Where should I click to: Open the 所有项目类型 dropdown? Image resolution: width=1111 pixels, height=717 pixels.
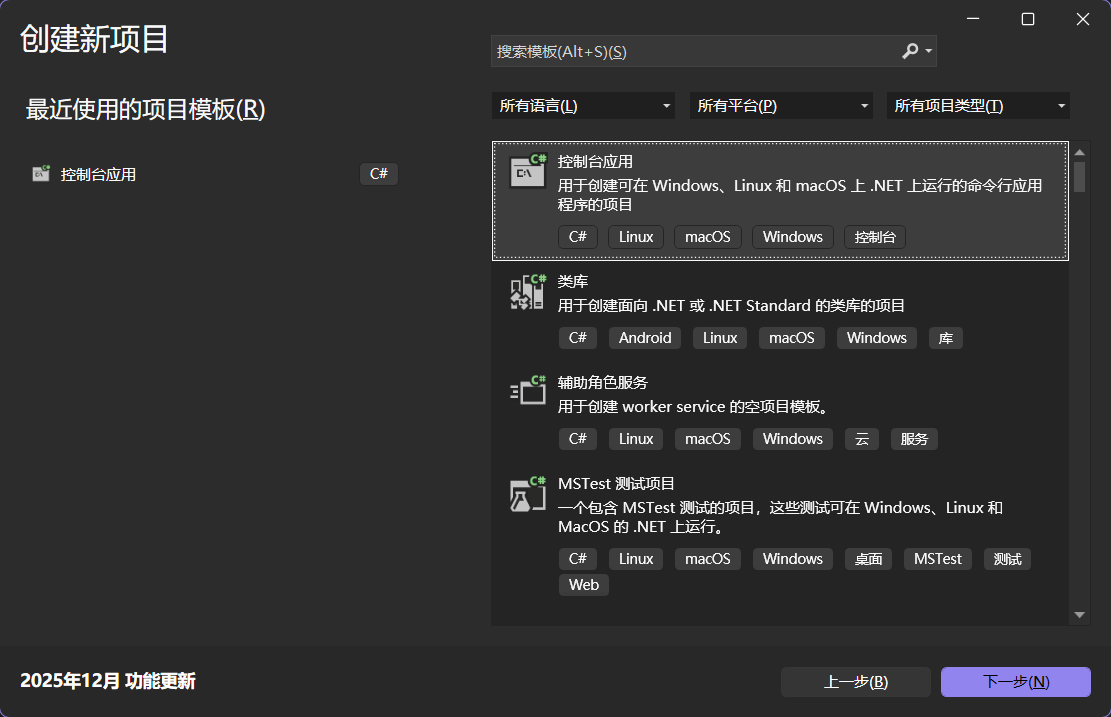(x=977, y=105)
